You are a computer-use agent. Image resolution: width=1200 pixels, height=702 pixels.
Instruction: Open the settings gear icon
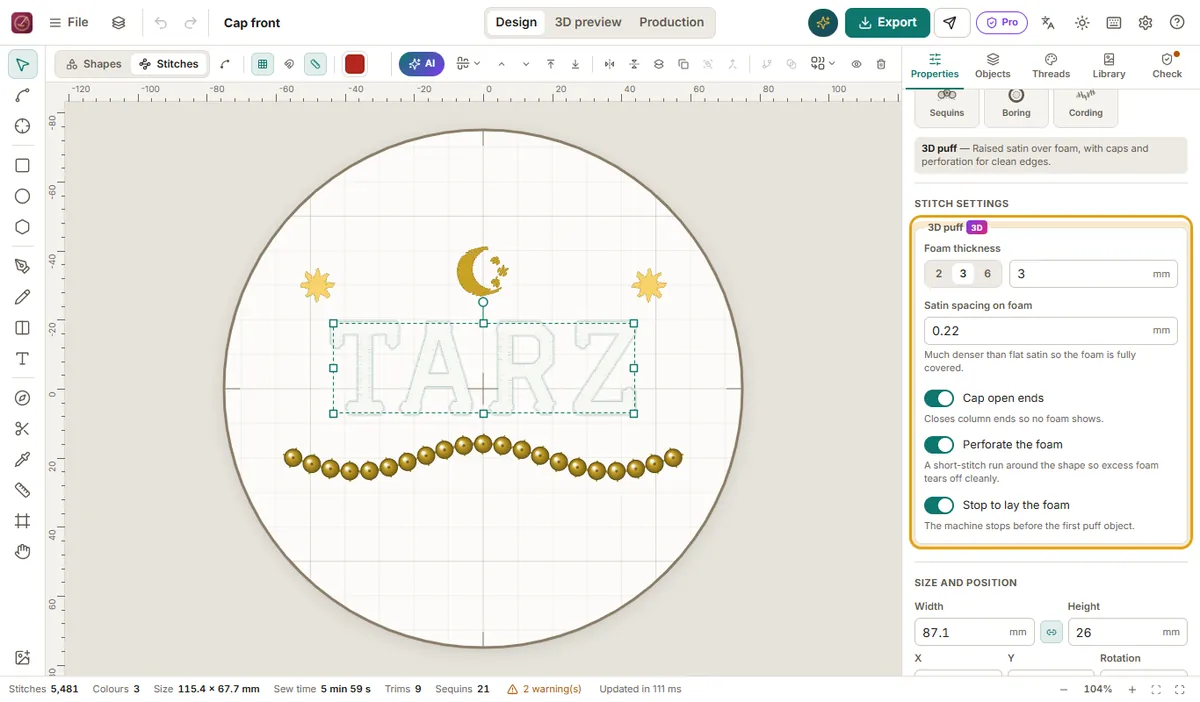coord(1146,23)
